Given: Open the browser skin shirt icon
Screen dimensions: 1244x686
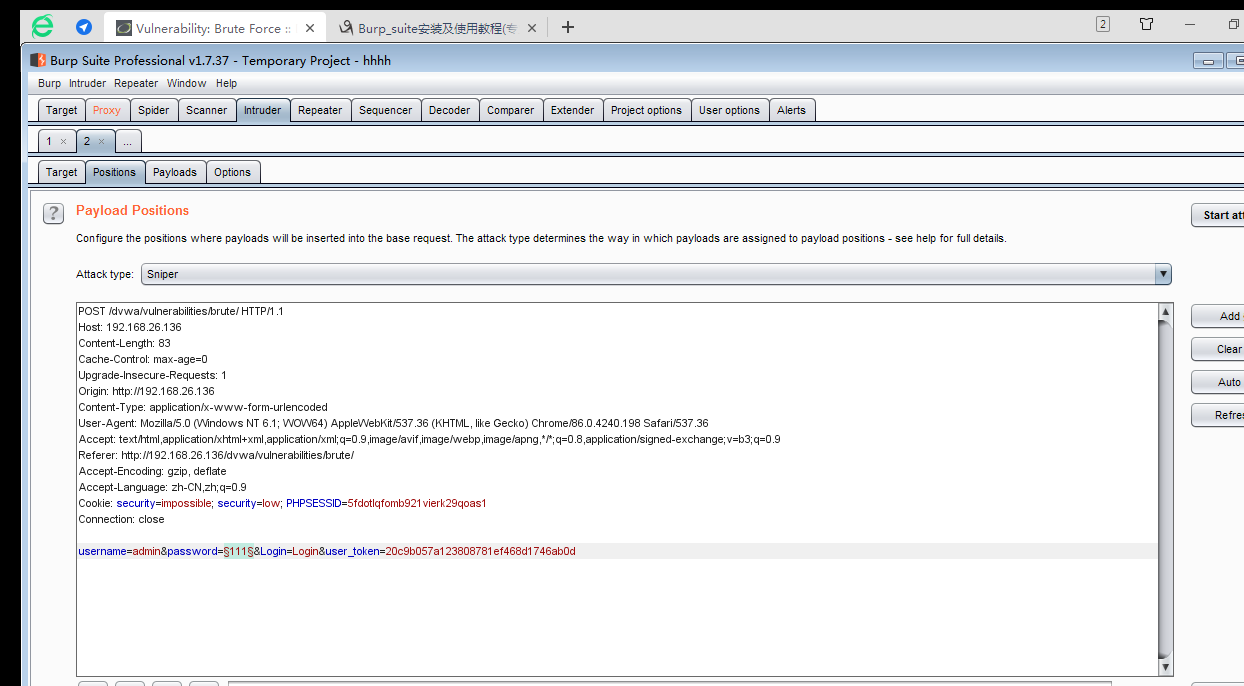Looking at the screenshot, I should (1147, 24).
